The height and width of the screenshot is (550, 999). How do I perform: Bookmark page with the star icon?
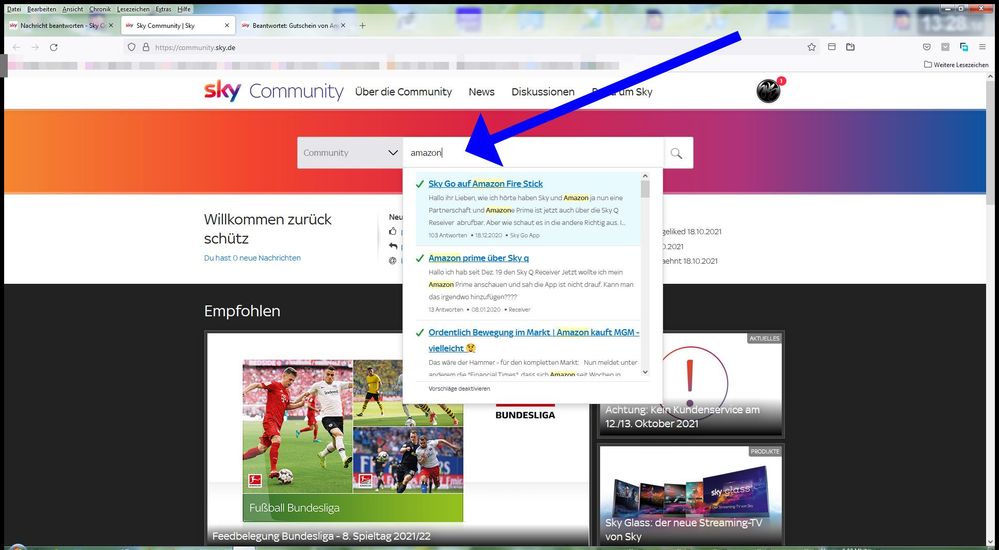[812, 47]
